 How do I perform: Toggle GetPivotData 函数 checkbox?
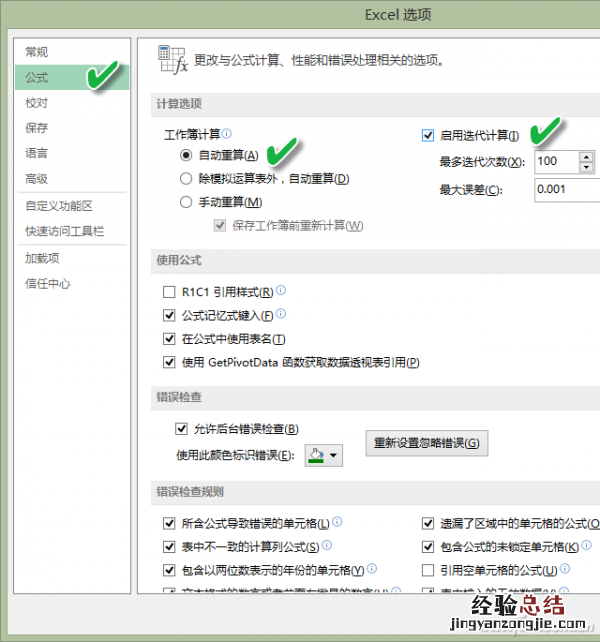point(169,362)
